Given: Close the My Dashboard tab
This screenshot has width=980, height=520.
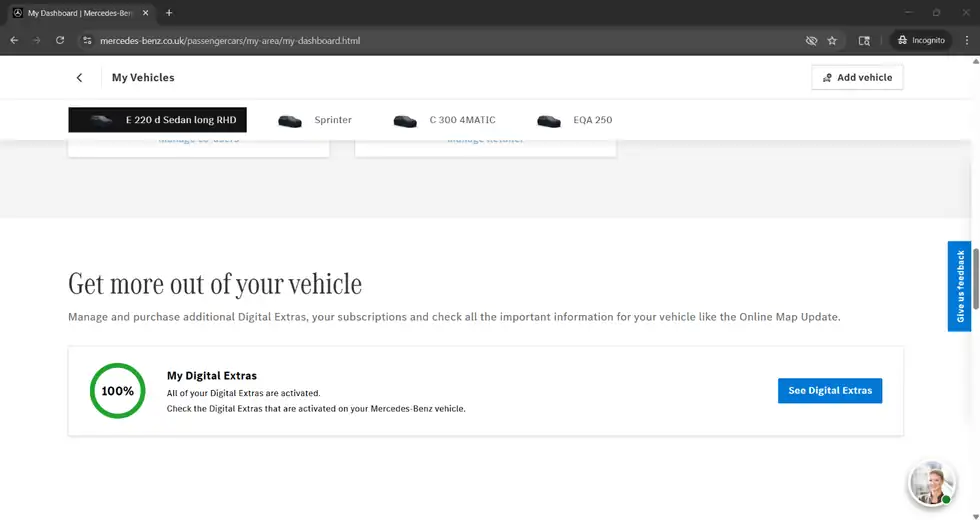Looking at the screenshot, I should 146,12.
